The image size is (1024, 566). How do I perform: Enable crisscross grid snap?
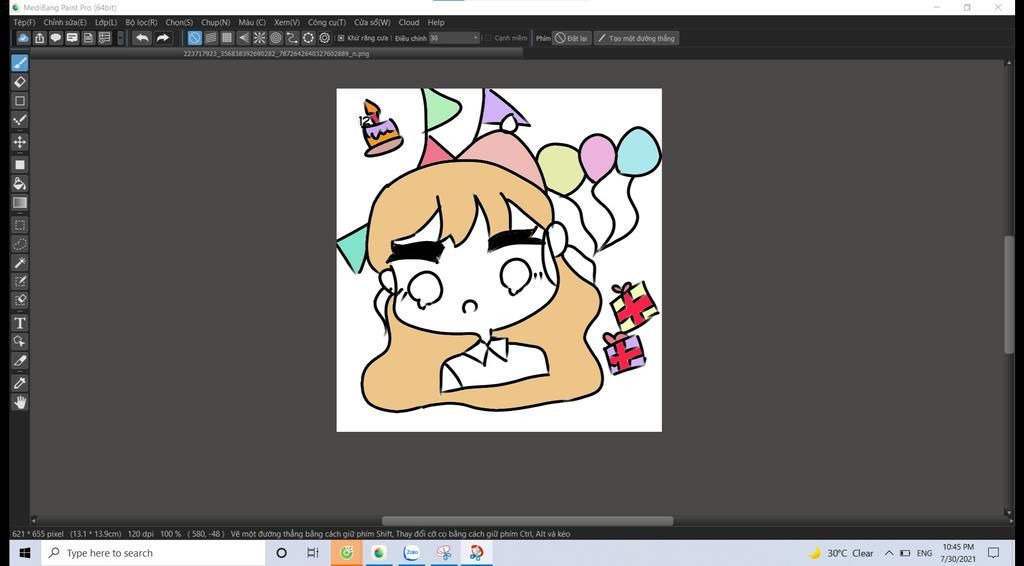pos(227,38)
